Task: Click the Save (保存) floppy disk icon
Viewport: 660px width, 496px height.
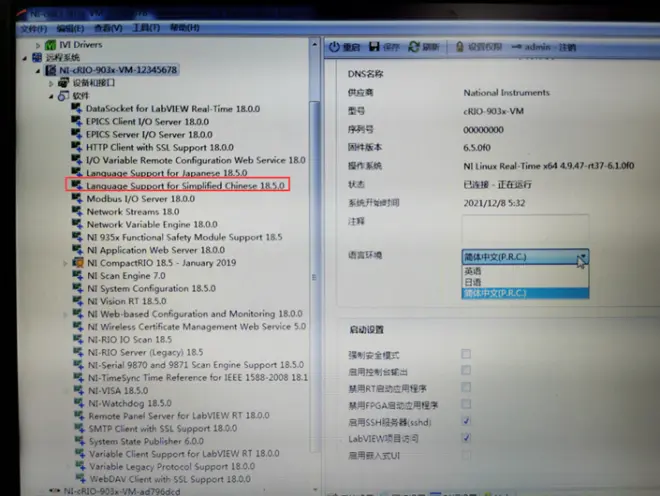Action: 374,46
